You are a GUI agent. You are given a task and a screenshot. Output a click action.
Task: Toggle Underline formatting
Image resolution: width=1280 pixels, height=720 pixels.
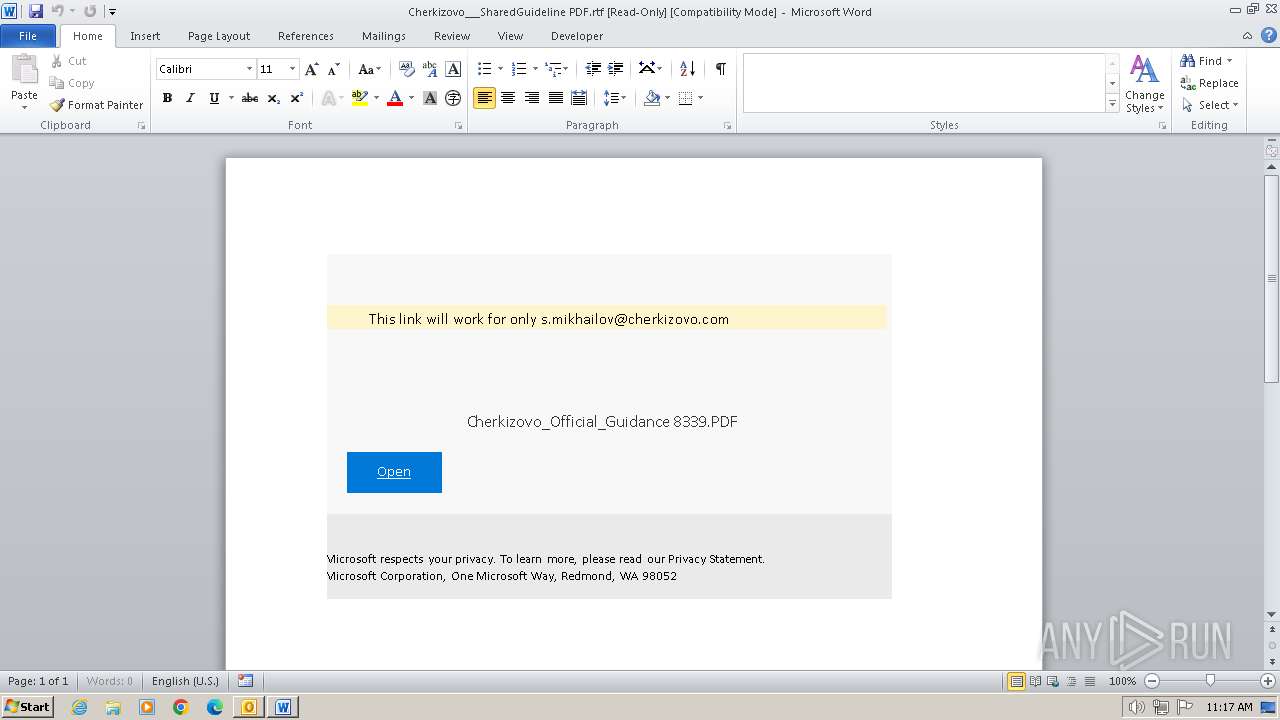[x=214, y=98]
